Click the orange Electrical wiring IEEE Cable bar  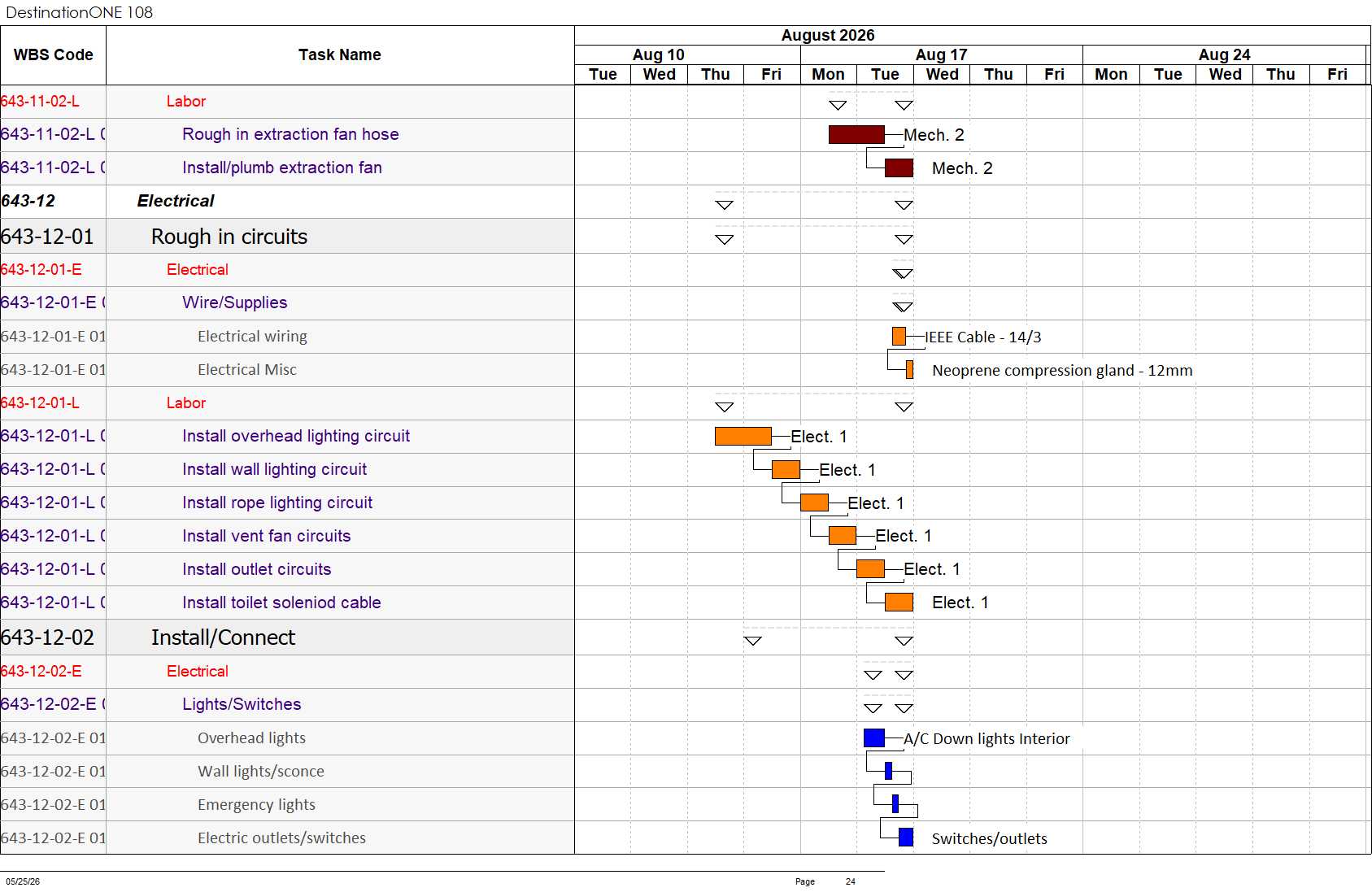click(x=899, y=336)
